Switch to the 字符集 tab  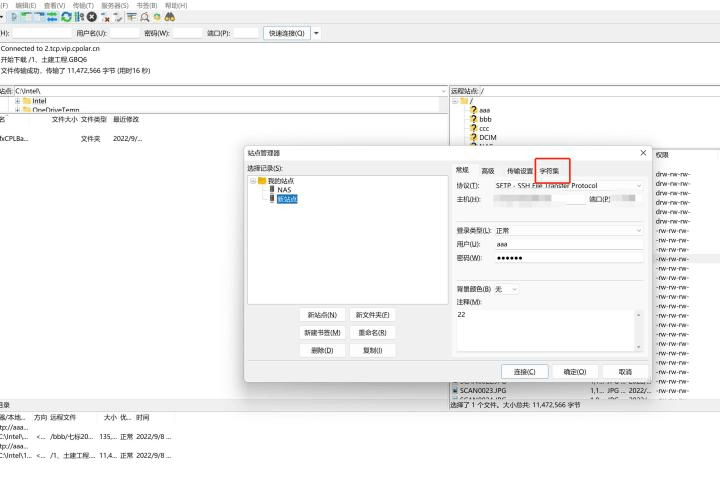pos(549,171)
